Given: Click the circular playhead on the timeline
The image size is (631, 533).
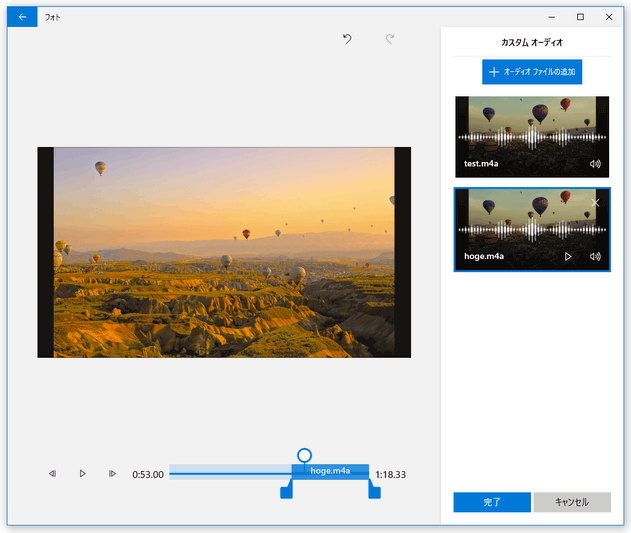Looking at the screenshot, I should tap(305, 456).
